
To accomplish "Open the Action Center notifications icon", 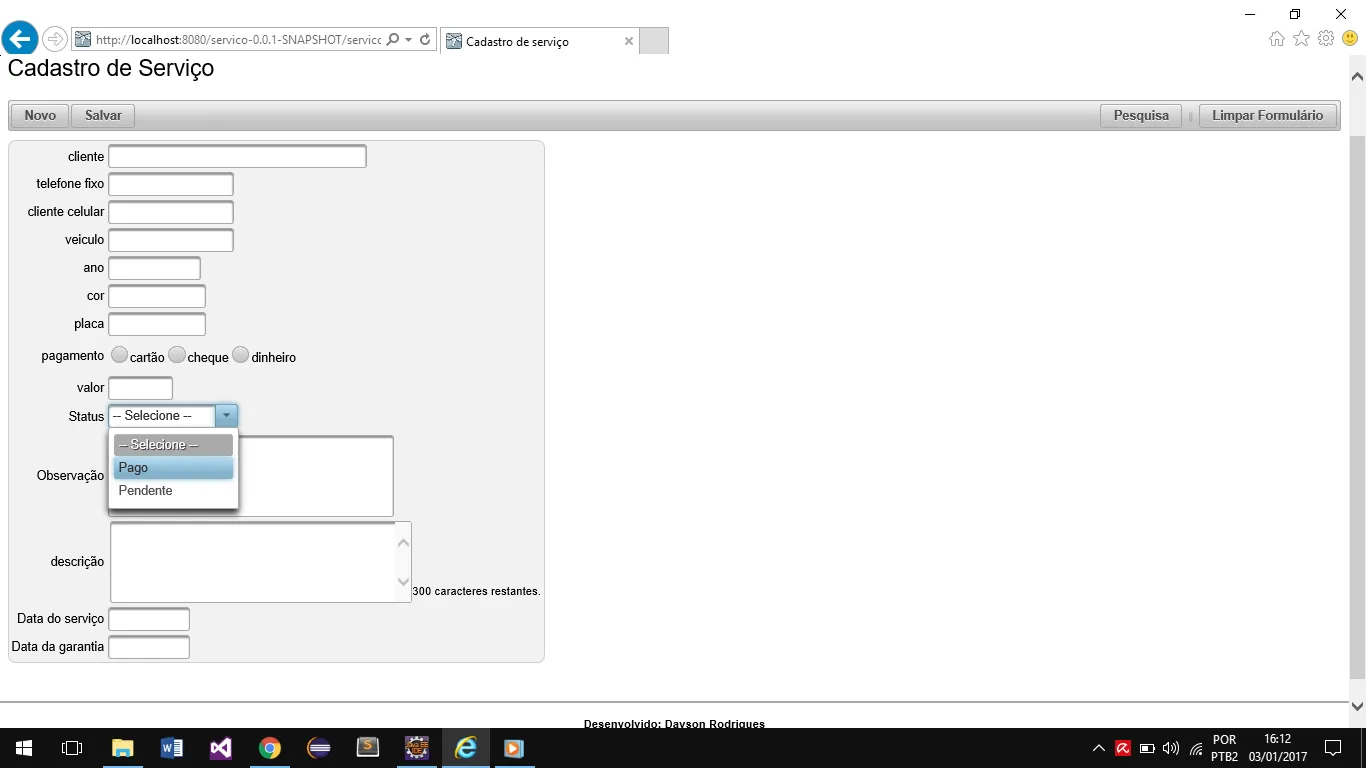I will (x=1333, y=748).
